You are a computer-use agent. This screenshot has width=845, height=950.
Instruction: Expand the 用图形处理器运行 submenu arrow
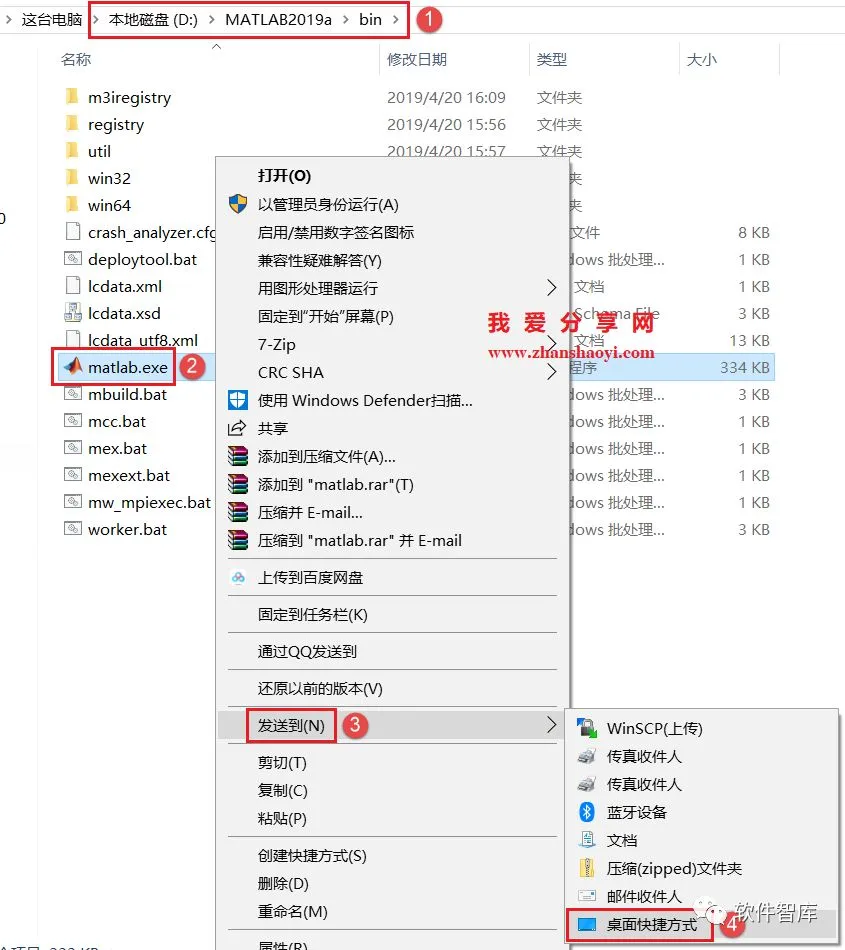pos(551,287)
